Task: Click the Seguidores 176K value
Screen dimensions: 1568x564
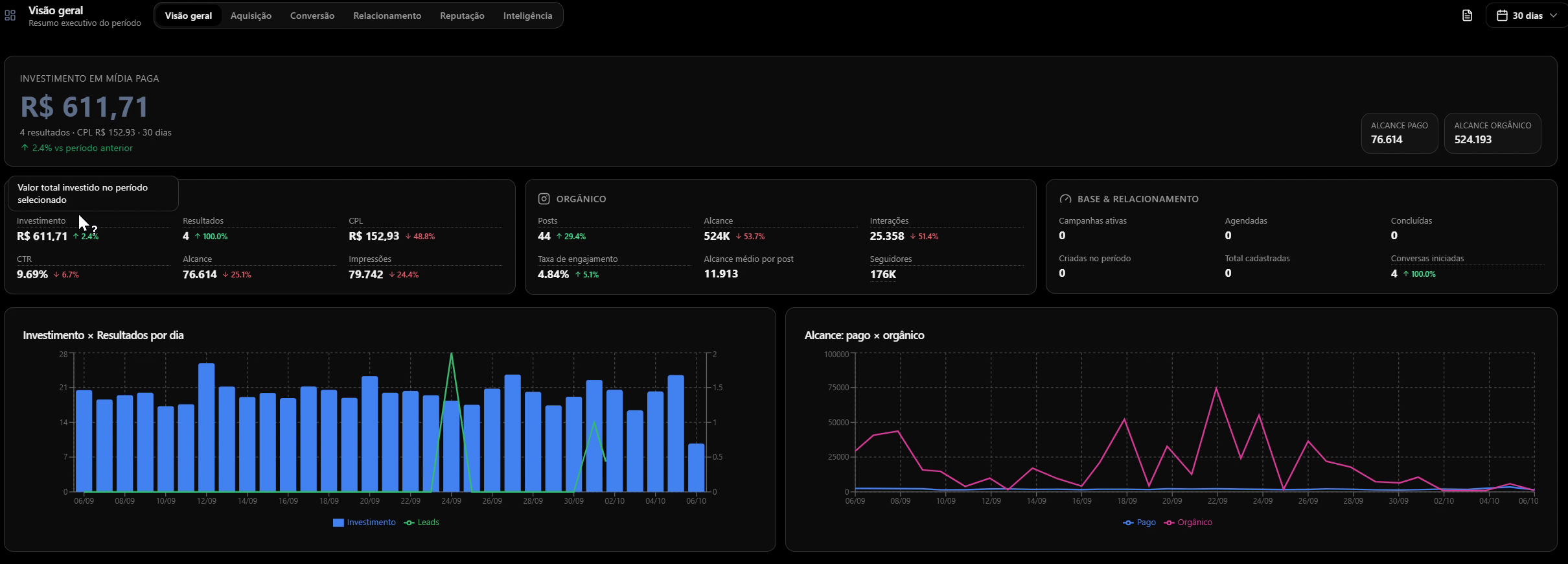Action: coord(883,275)
